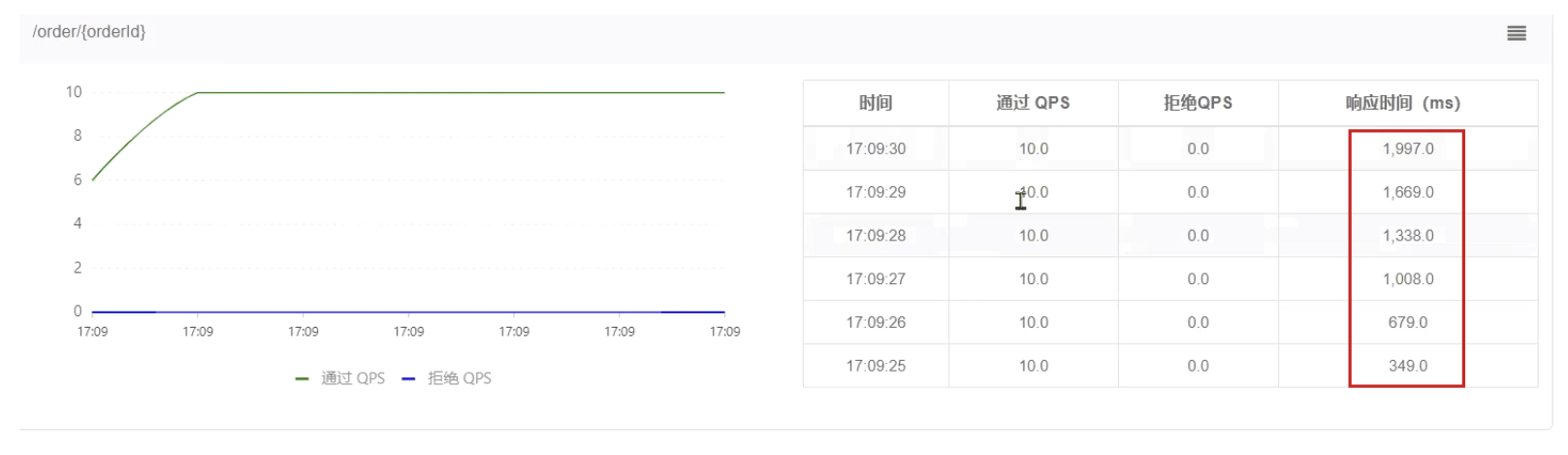Select the 17:09:27 time cell

pyautogui.click(x=876, y=279)
